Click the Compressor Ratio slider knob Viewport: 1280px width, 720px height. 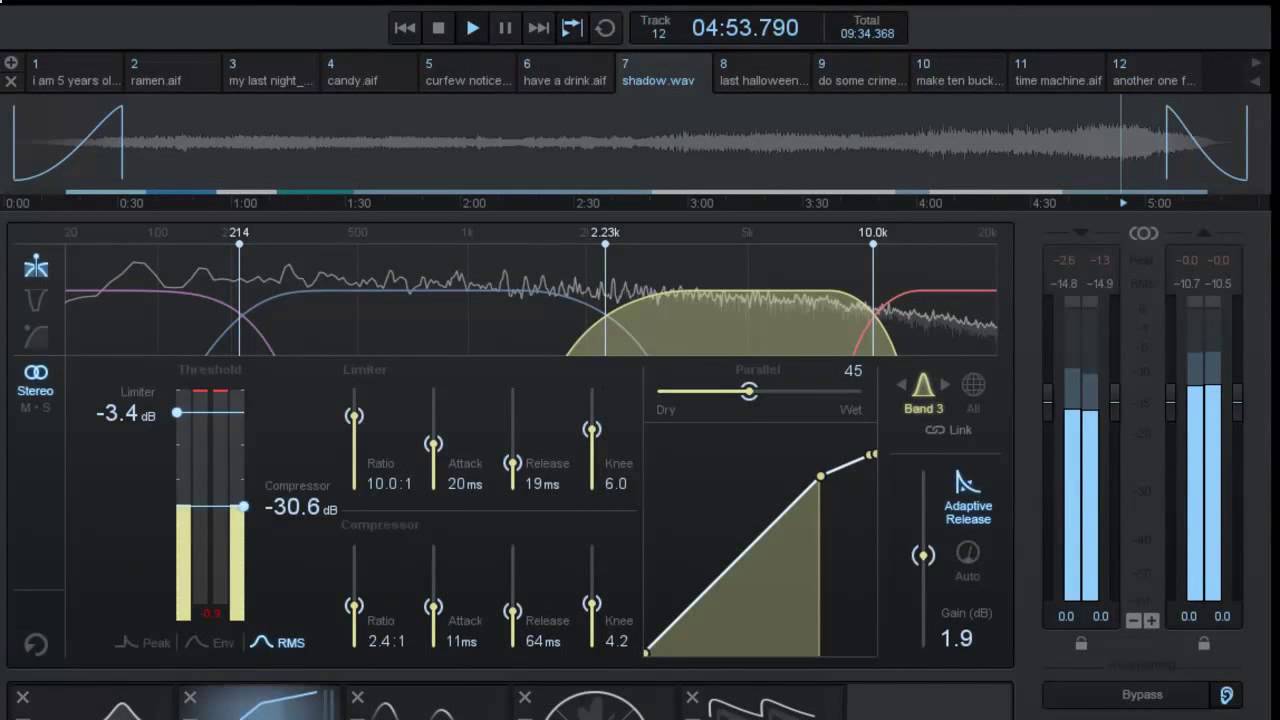pos(354,605)
